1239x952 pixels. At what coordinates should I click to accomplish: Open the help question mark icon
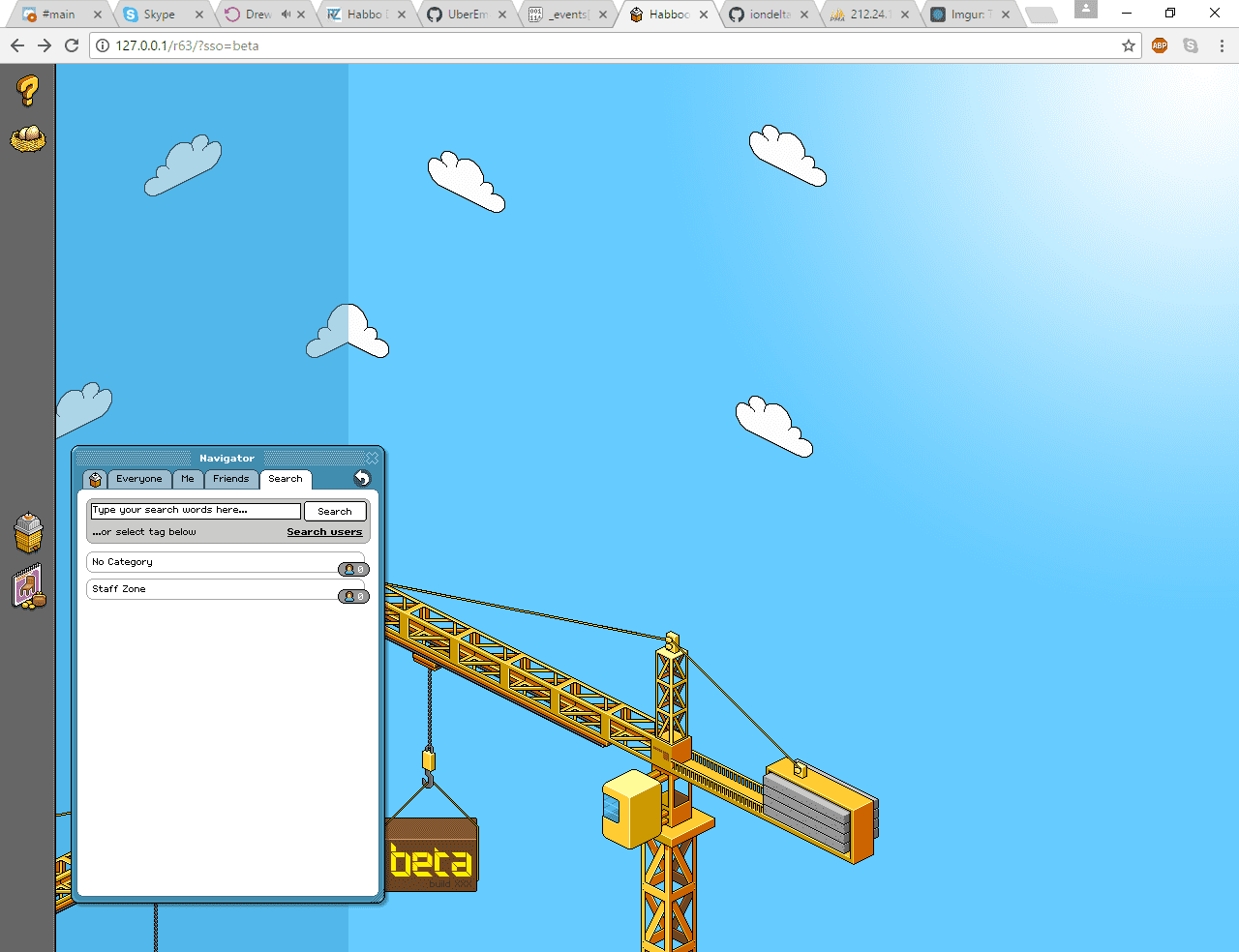[x=28, y=91]
